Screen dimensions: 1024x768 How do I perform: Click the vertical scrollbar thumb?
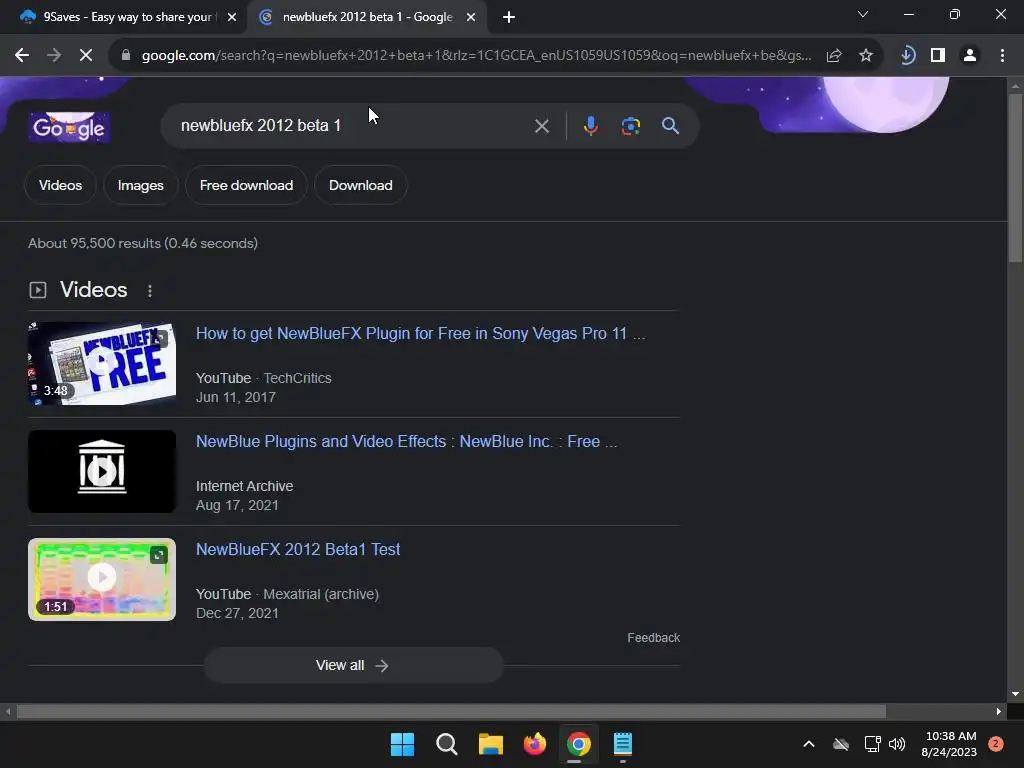point(1015,178)
